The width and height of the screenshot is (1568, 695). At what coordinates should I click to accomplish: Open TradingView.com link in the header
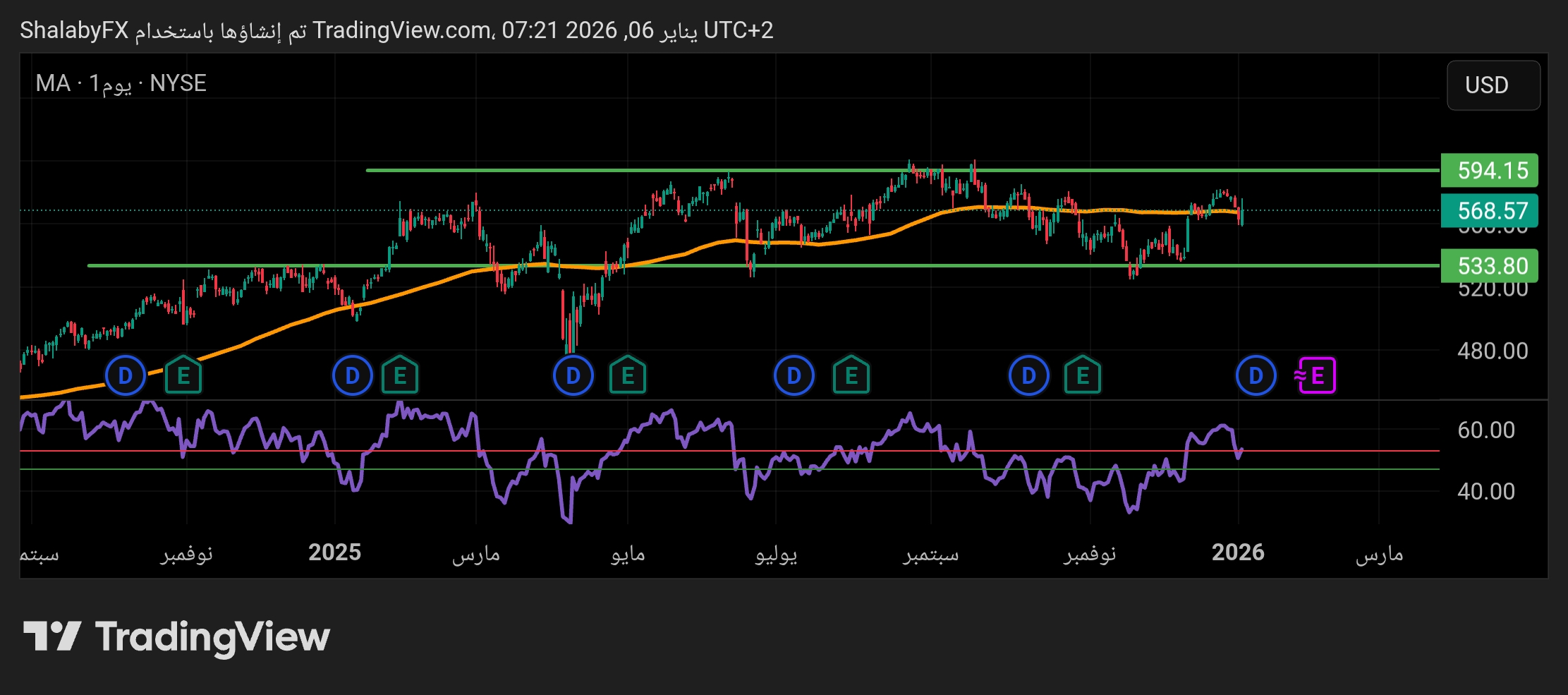coord(402,30)
